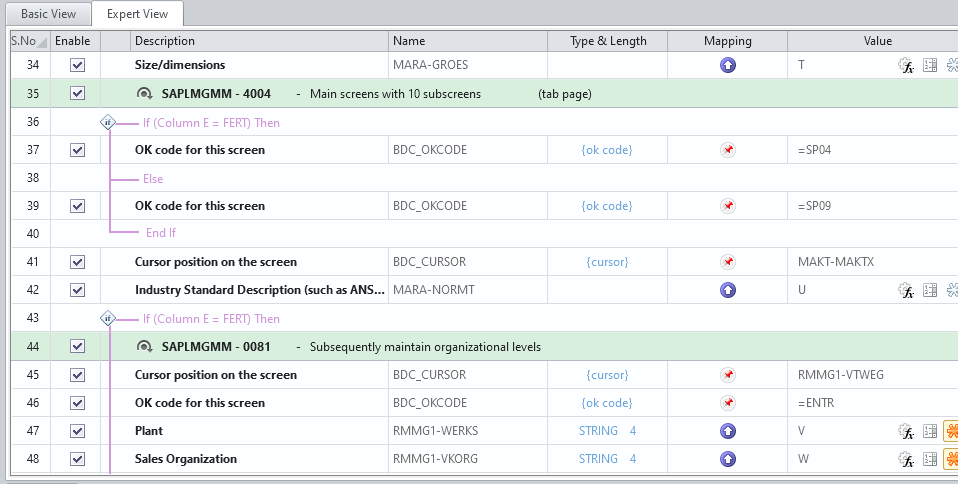The width and height of the screenshot is (958, 484).
Task: Collapse the If condition on row 43
Action: tap(108, 319)
